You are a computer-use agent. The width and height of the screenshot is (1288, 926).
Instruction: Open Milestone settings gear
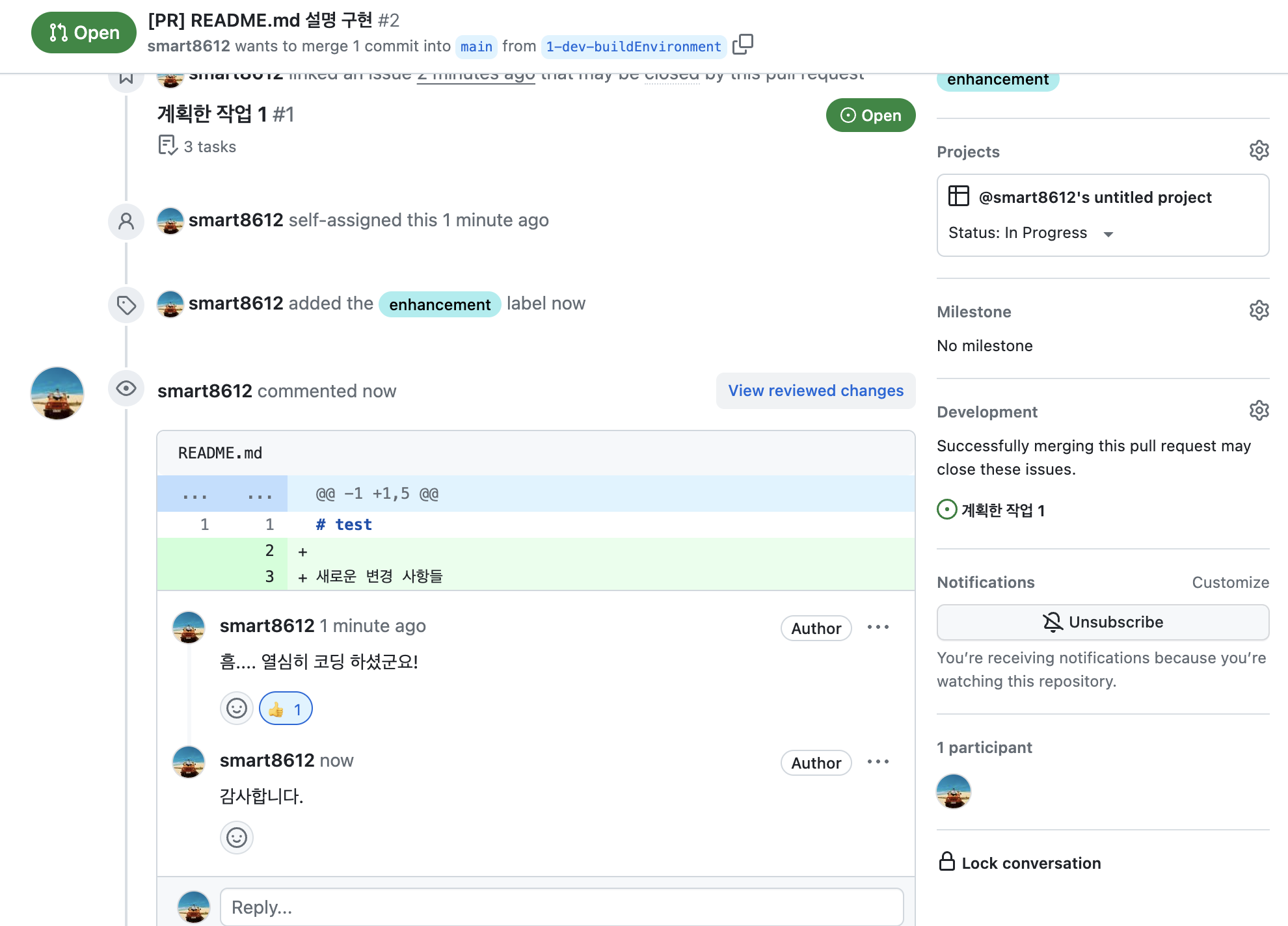[x=1259, y=311]
